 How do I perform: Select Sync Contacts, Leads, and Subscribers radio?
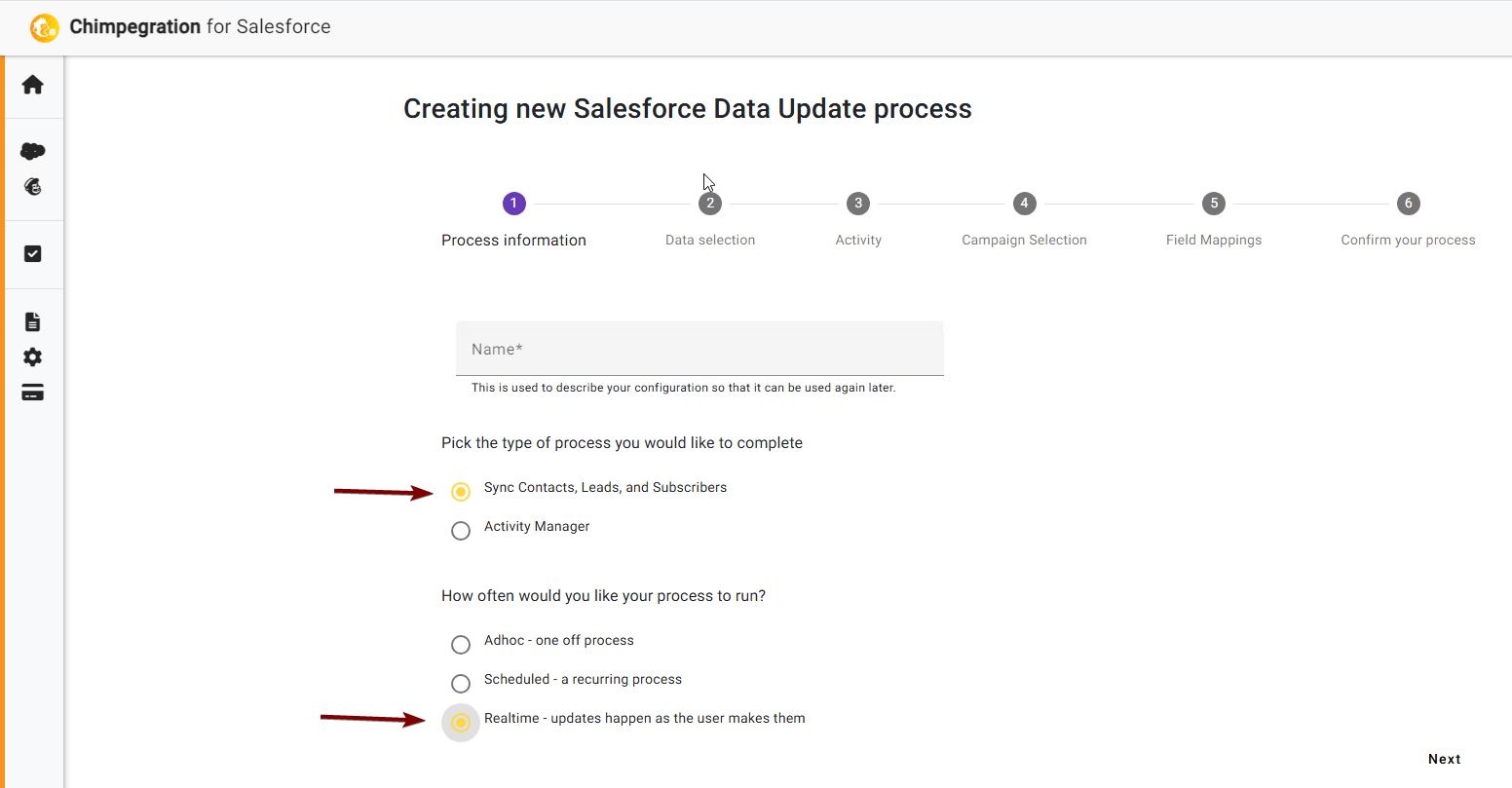[x=461, y=492]
